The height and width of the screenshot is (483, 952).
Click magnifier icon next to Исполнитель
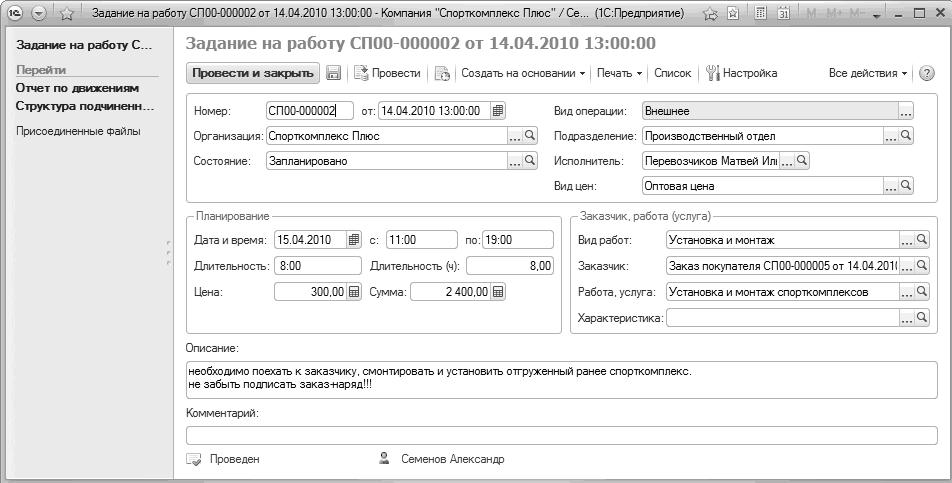tap(802, 161)
